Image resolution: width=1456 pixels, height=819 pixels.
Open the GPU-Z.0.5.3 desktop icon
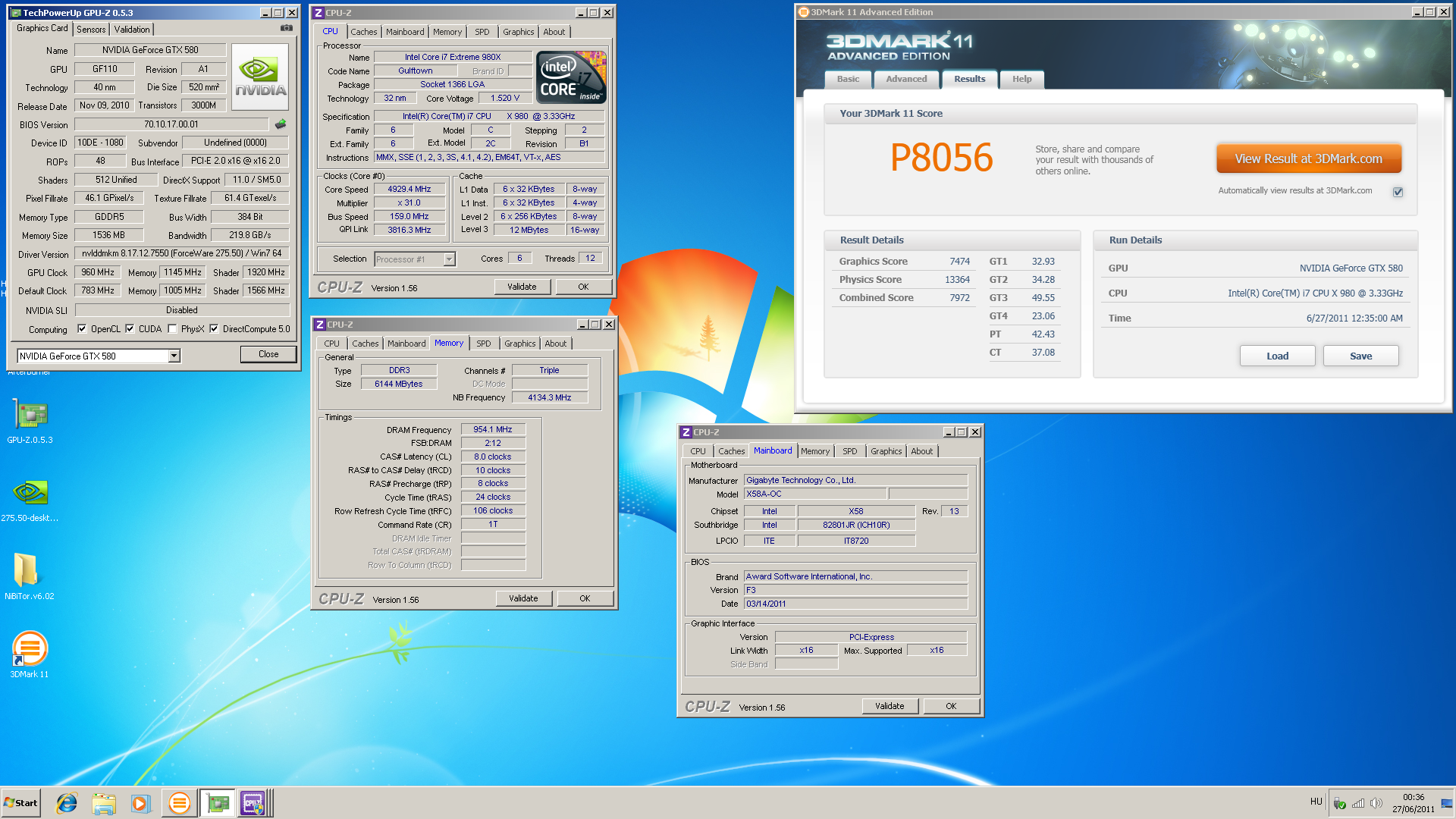(30, 421)
